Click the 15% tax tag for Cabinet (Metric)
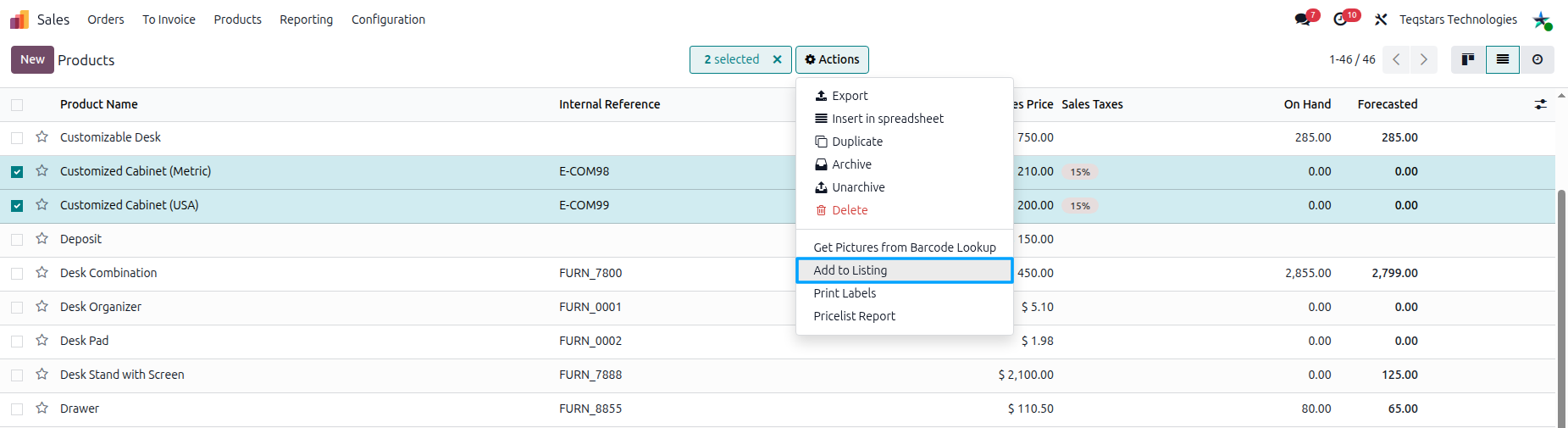Viewport: 1568px width, 428px height. pos(1080,171)
